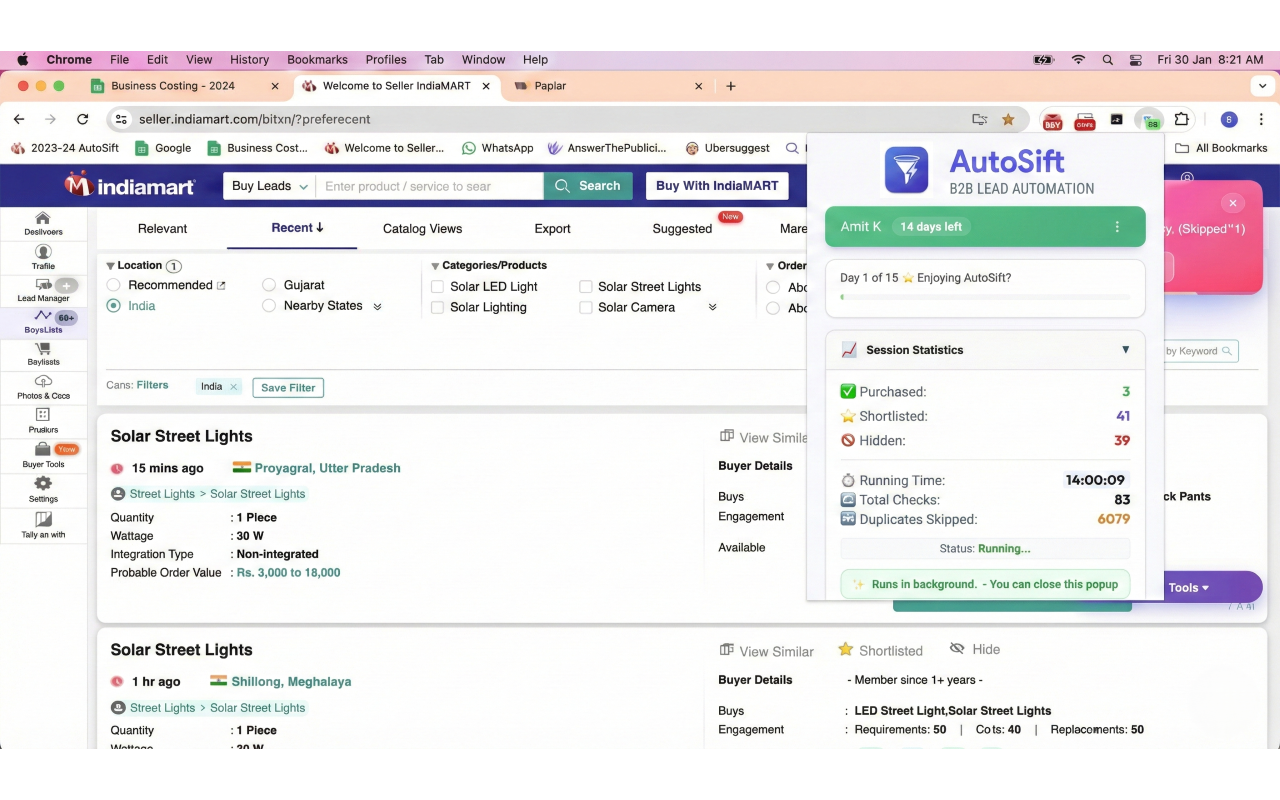Open the Bookmarks menu in menu bar
This screenshot has width=1280, height=800.
[317, 60]
